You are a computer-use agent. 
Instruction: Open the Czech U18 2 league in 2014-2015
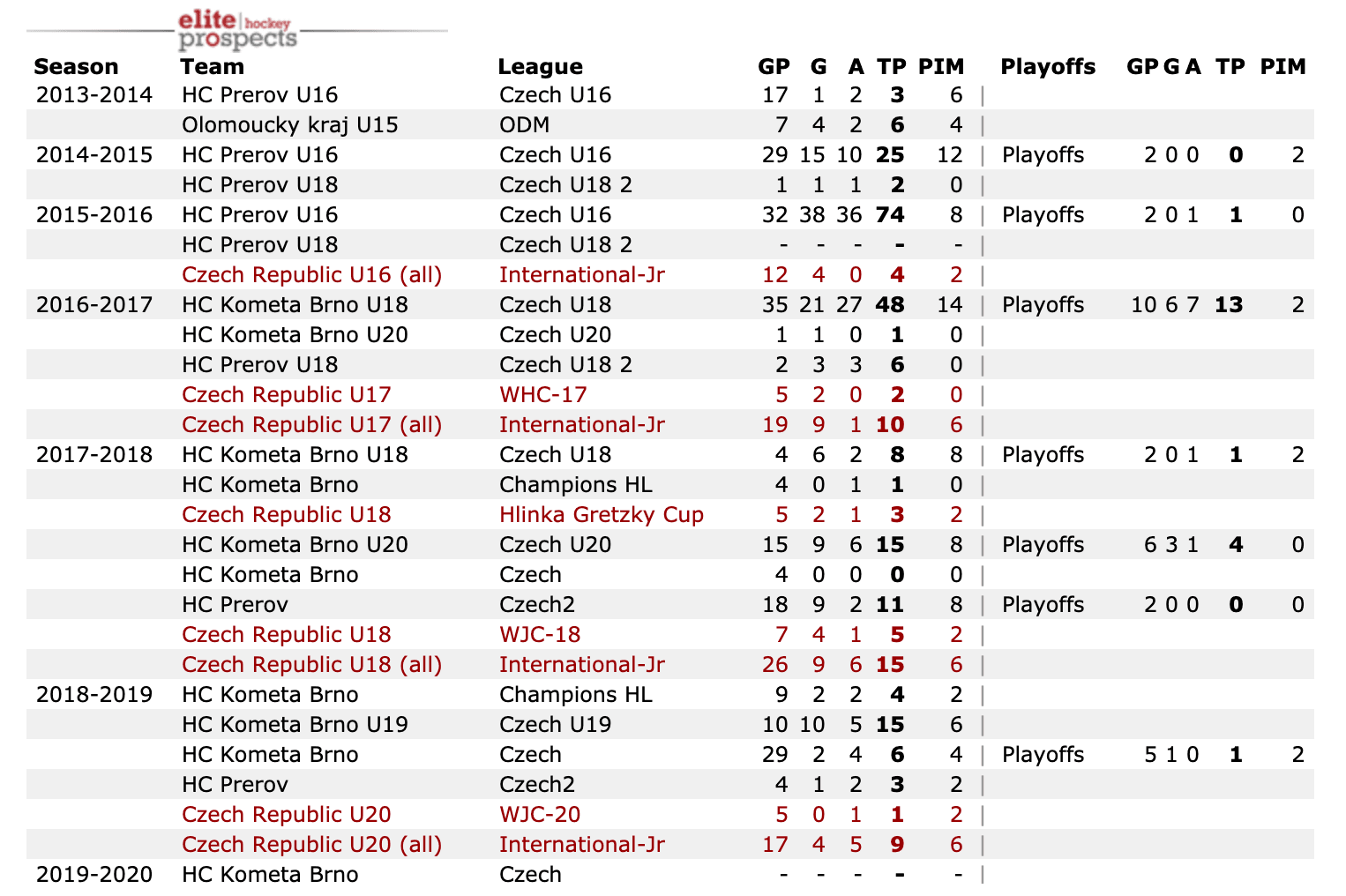[565, 185]
